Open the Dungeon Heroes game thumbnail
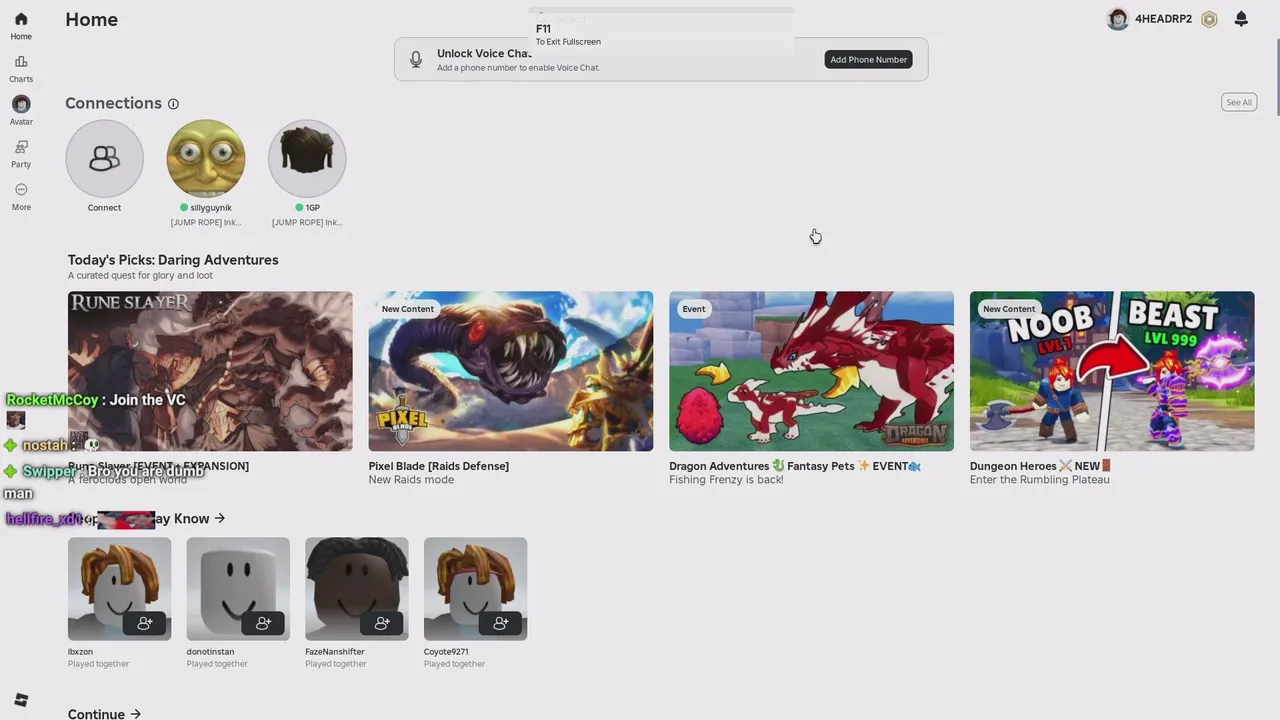Screen dimensions: 1280x720 coord(1112,371)
